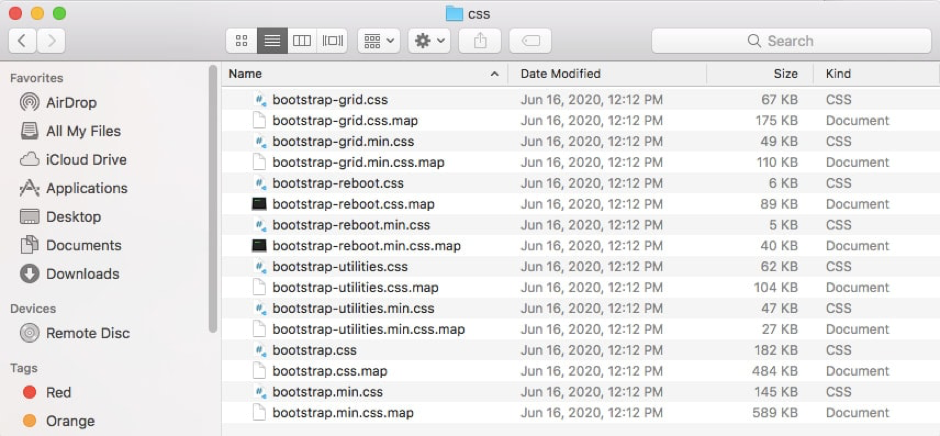
Task: Select the list view button
Action: click(x=272, y=41)
